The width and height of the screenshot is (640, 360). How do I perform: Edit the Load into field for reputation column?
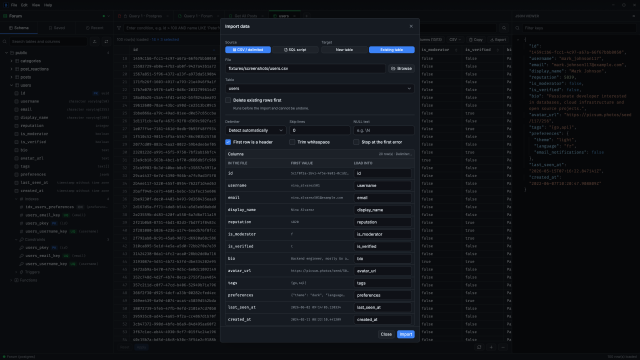pyautogui.click(x=382, y=222)
